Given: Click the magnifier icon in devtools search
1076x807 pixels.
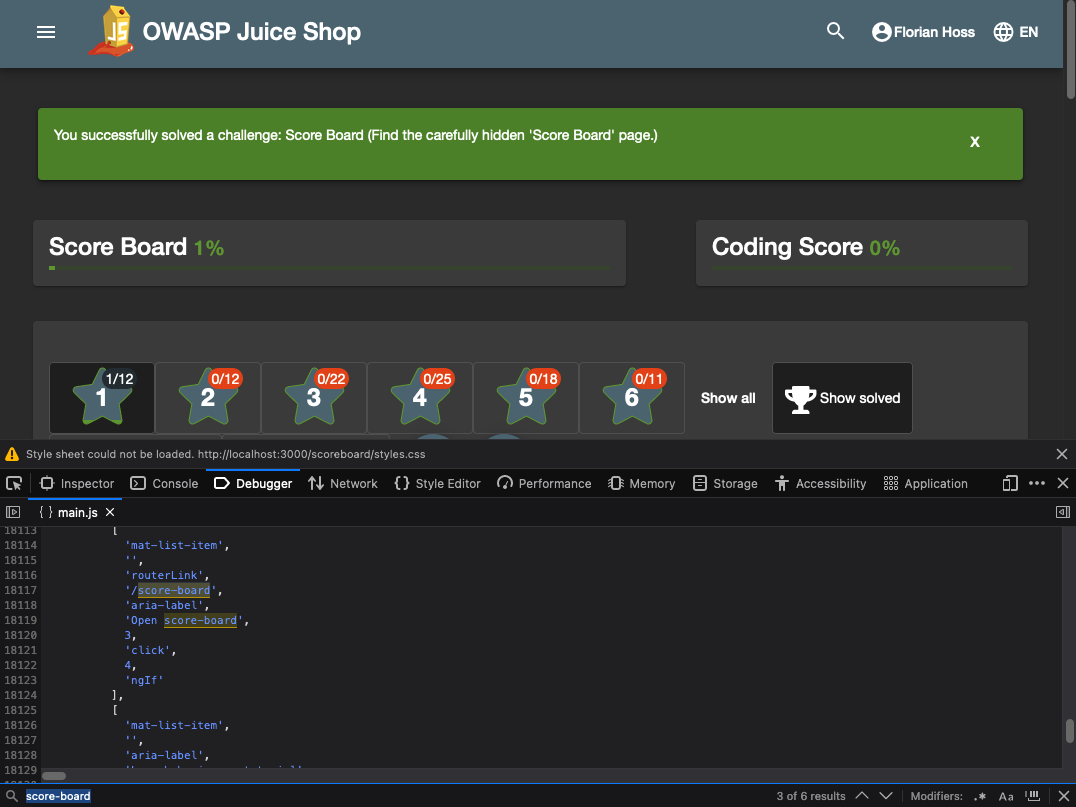Looking at the screenshot, I should tap(11, 796).
